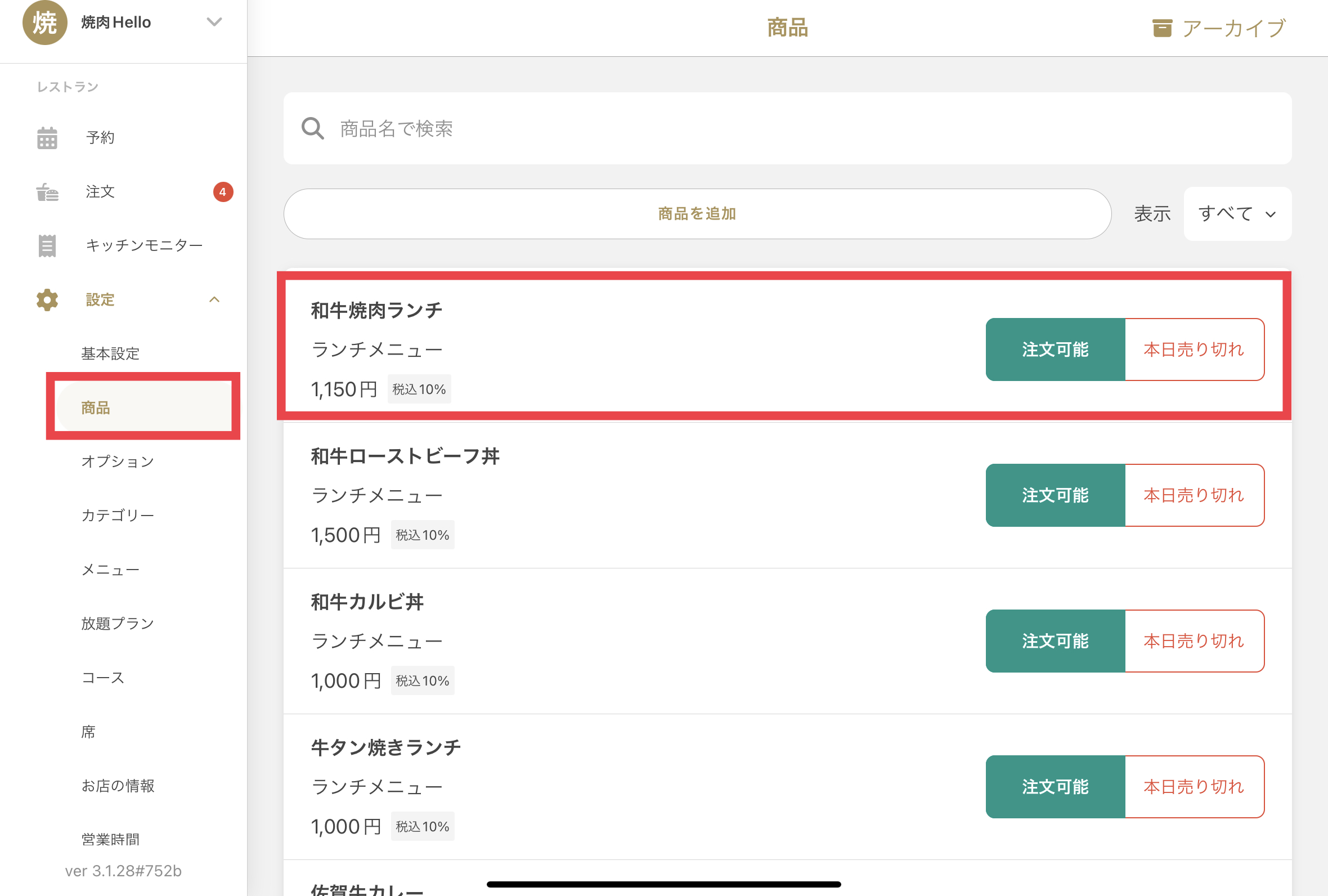Open オプション settings page

coord(118,461)
